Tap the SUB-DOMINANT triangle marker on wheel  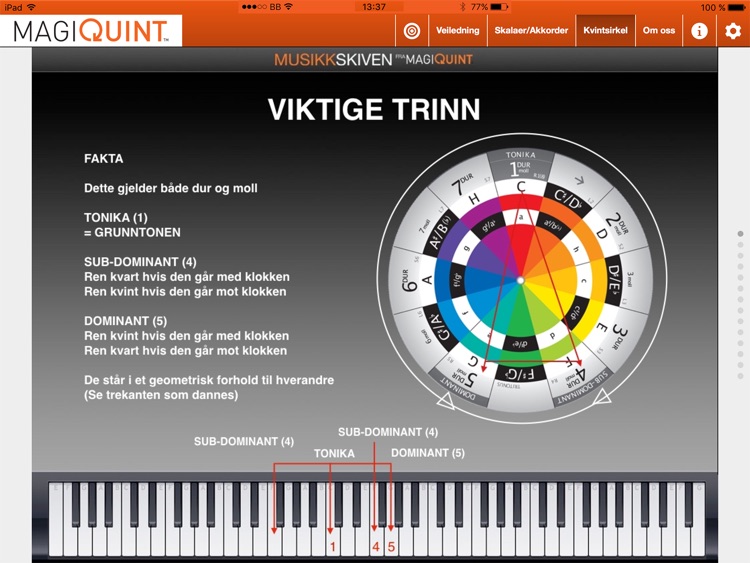pyautogui.click(x=601, y=397)
